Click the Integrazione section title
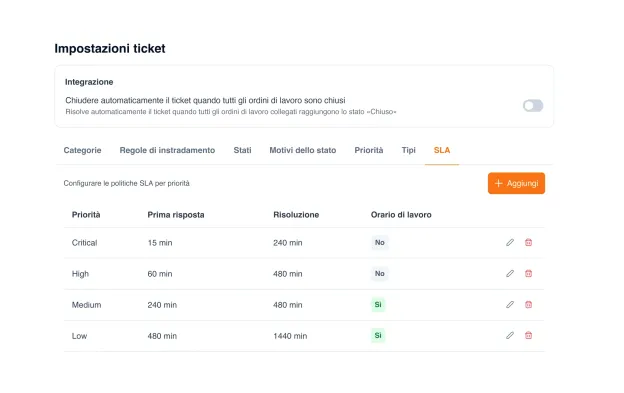 (x=89, y=82)
